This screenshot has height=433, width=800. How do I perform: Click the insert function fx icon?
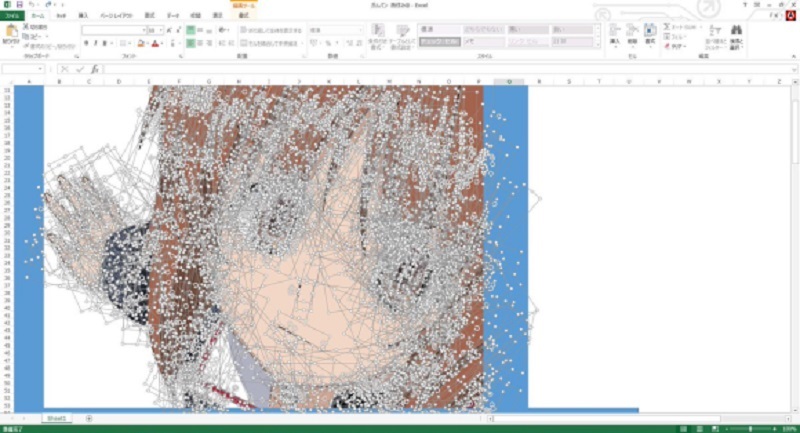pos(95,69)
